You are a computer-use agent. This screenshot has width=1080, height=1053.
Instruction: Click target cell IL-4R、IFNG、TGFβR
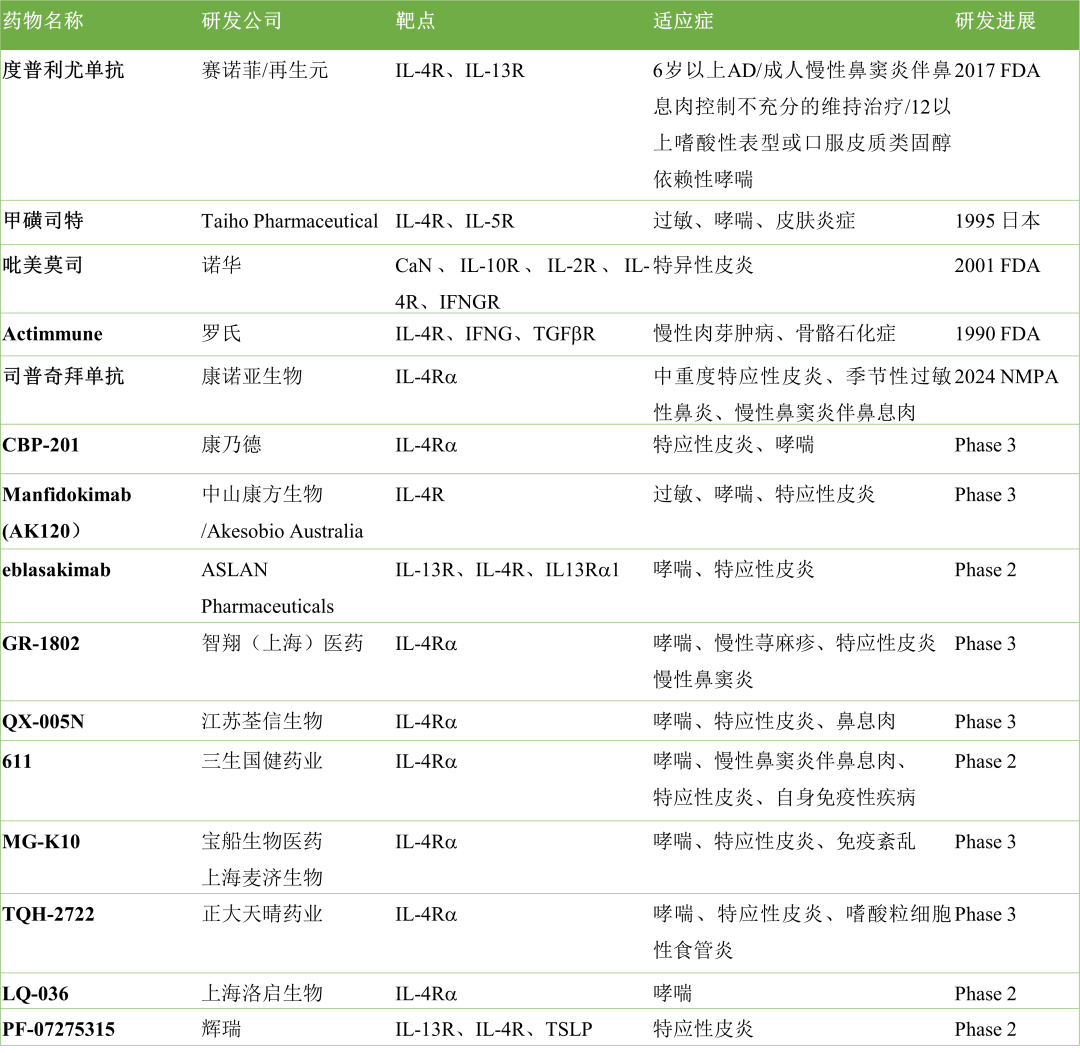[x=495, y=334]
